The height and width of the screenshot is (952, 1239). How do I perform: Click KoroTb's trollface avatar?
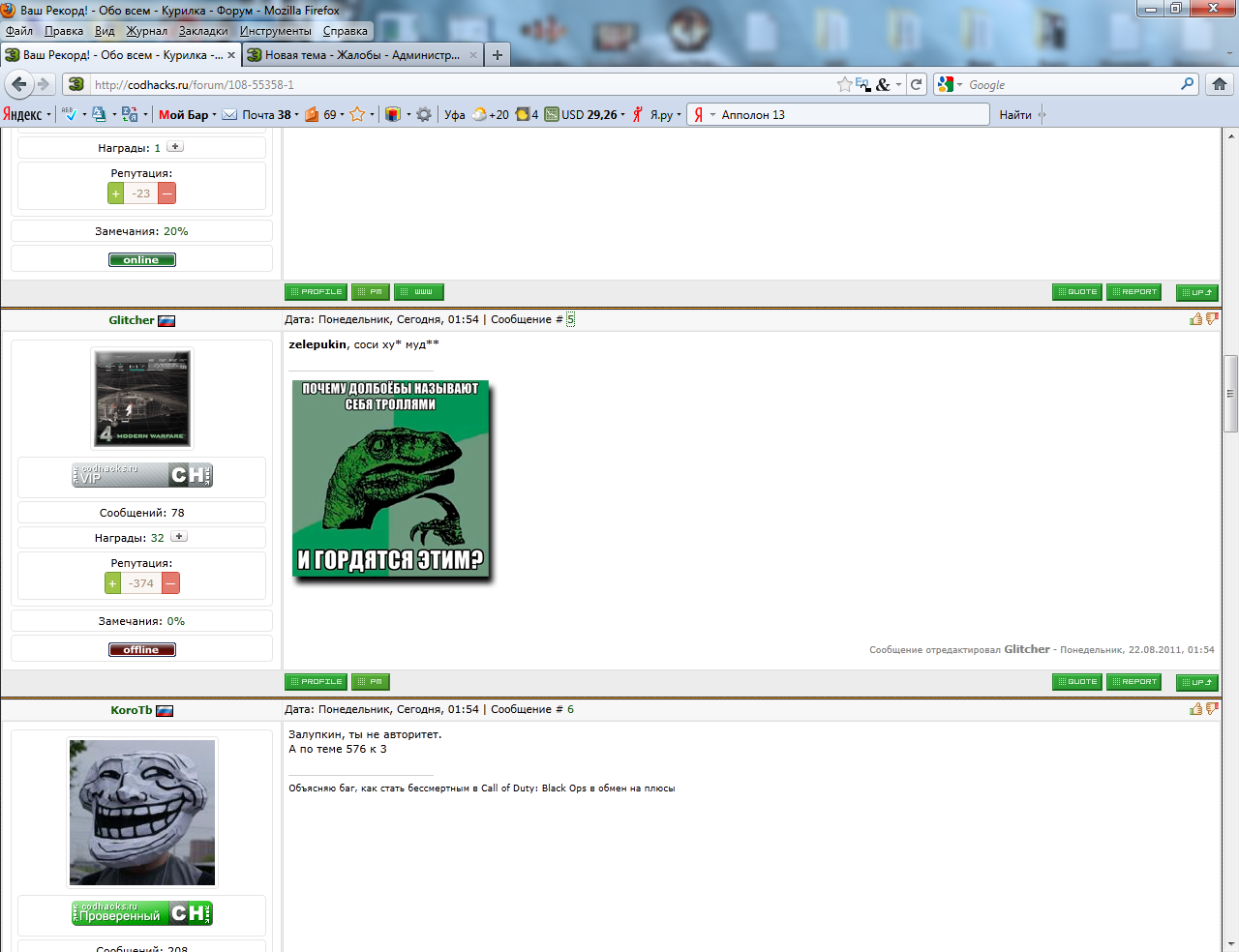[142, 813]
